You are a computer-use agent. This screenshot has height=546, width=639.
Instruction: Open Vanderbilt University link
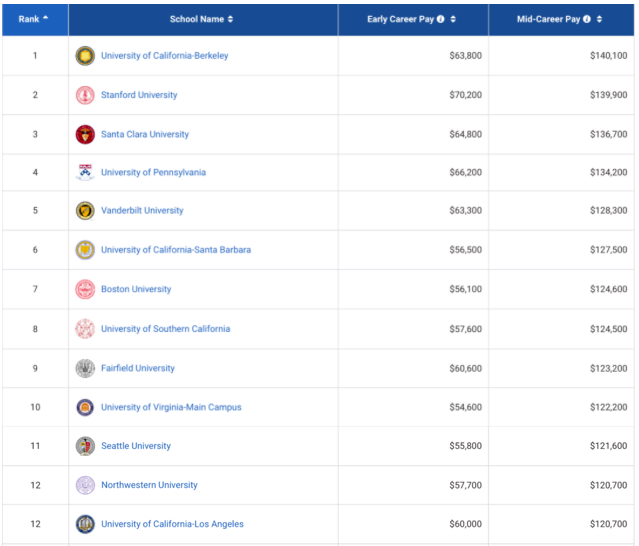(142, 211)
